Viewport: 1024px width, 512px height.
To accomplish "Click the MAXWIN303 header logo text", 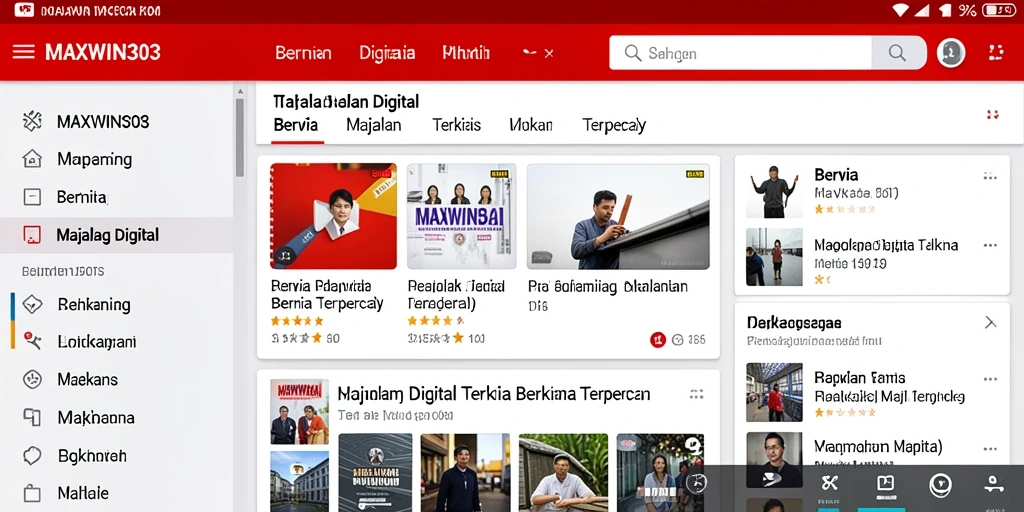I will click(x=103, y=52).
